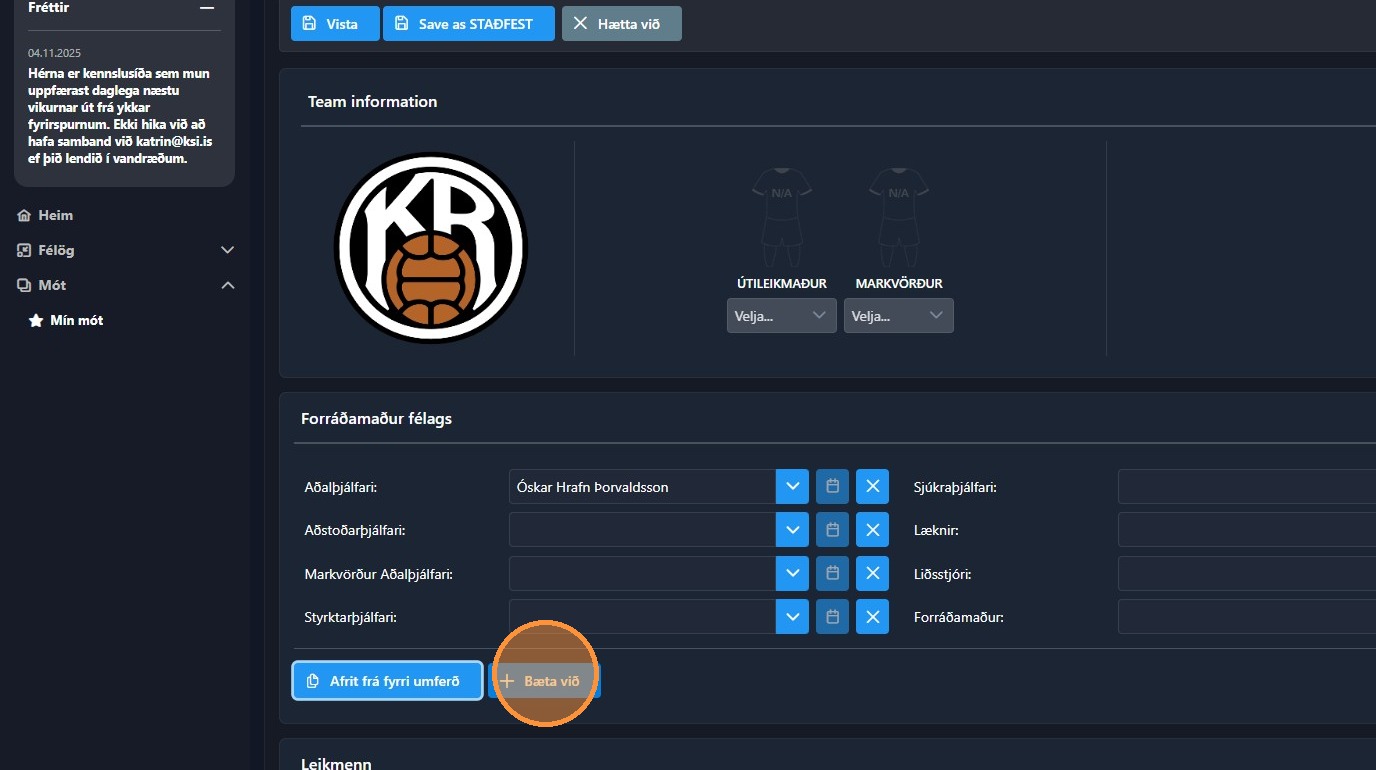Click the Liðsstjóri input field
This screenshot has height=770, width=1376.
click(1247, 574)
